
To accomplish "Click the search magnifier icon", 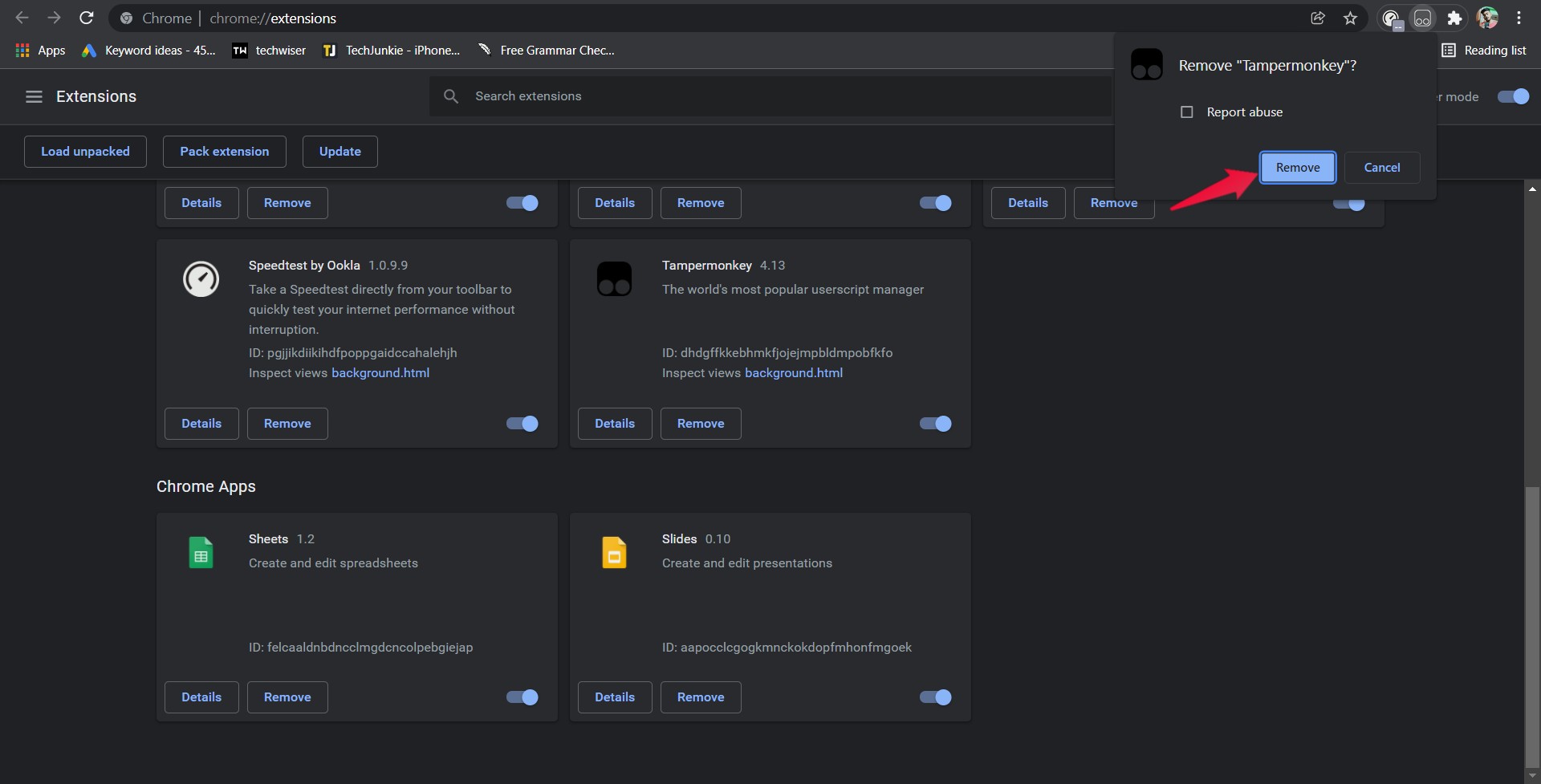I will 451,96.
